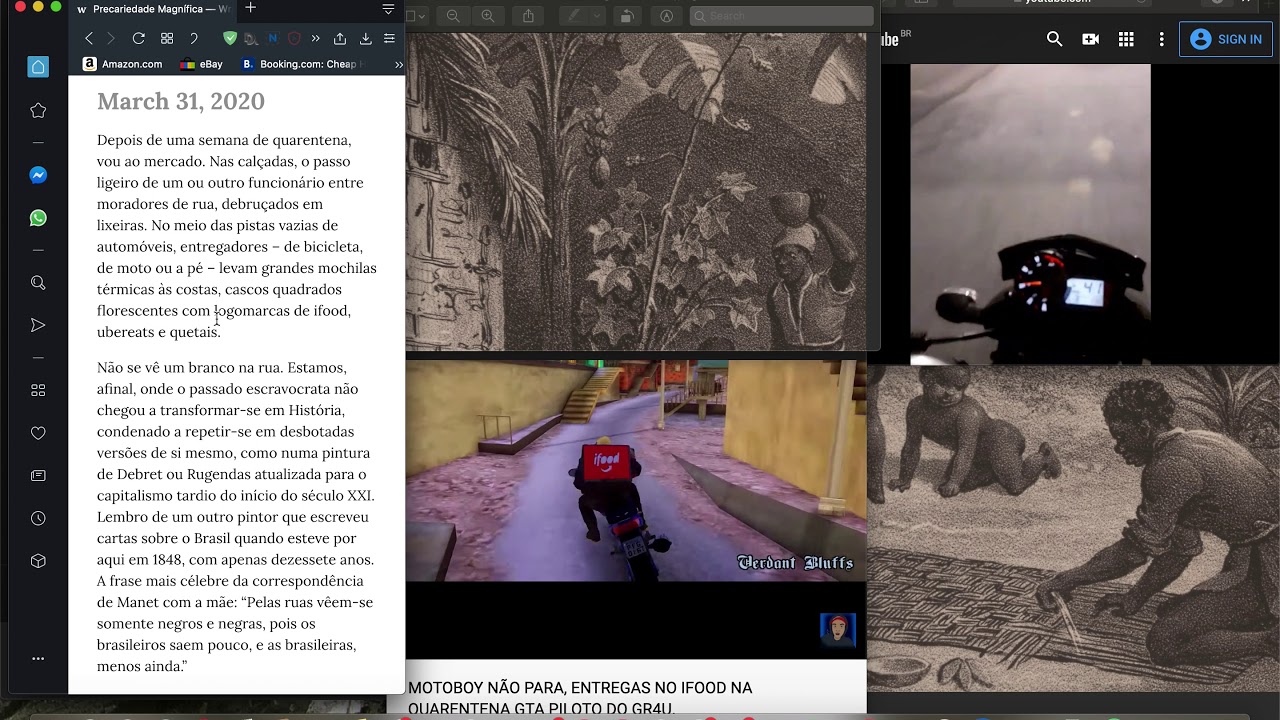Open Messenger in Opera sidebar

click(x=38, y=175)
